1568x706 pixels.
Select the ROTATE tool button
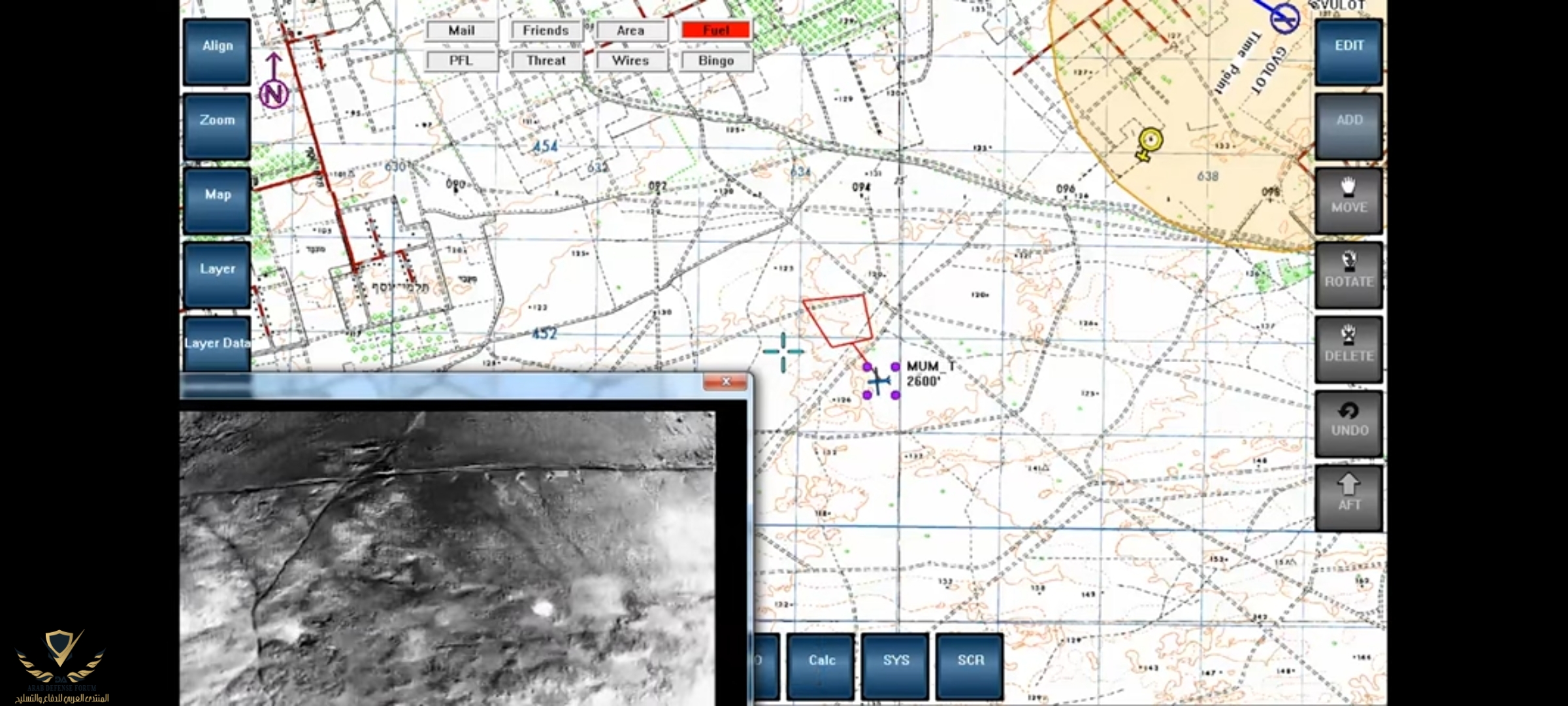(x=1348, y=275)
